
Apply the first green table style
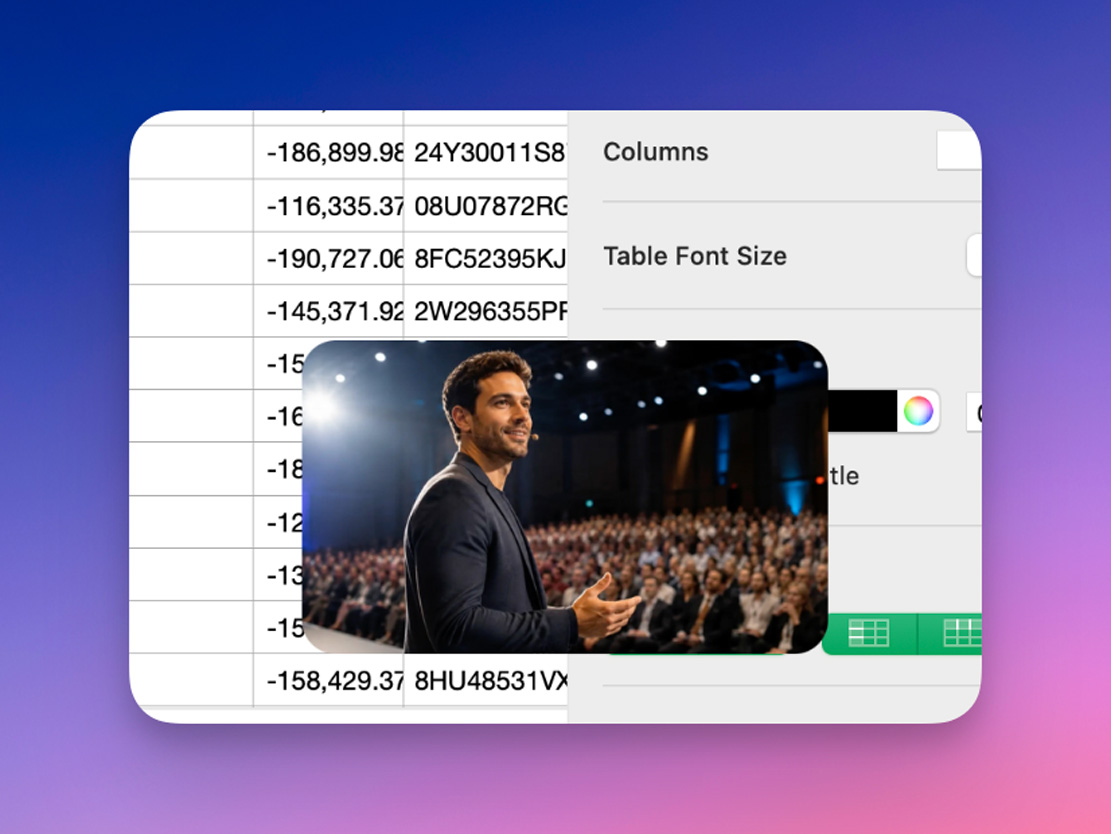[869, 633]
